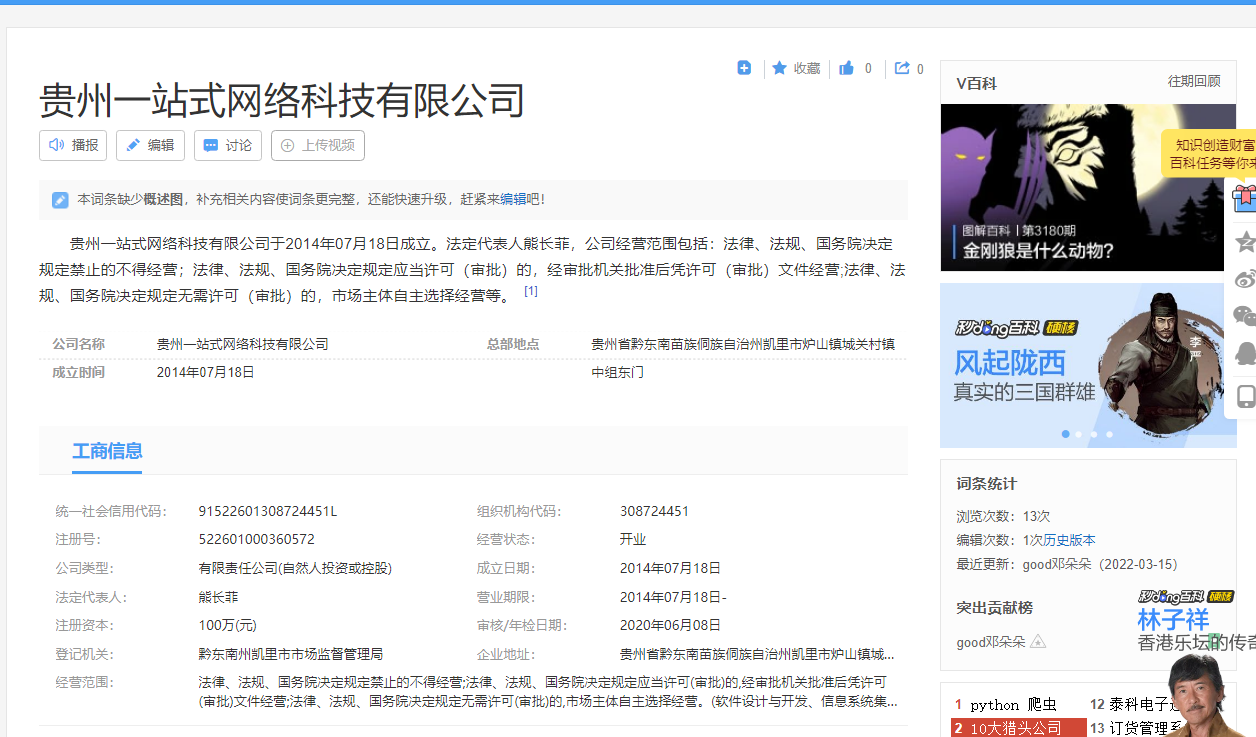
Task: Click the Weibo icon in the side toolbar
Action: 1246,279
